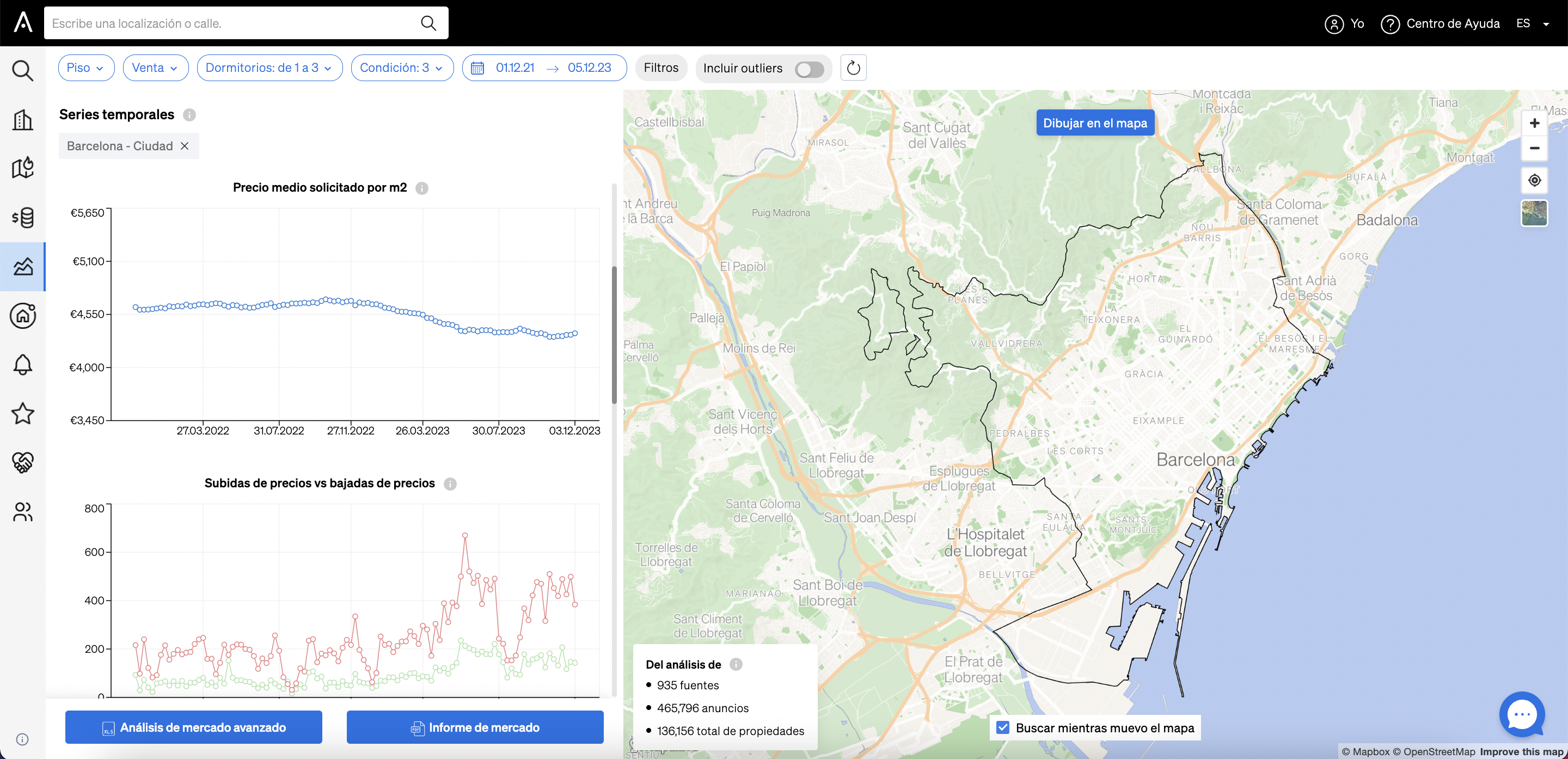Open the buildings icon in sidebar
1568x759 pixels.
[22, 120]
